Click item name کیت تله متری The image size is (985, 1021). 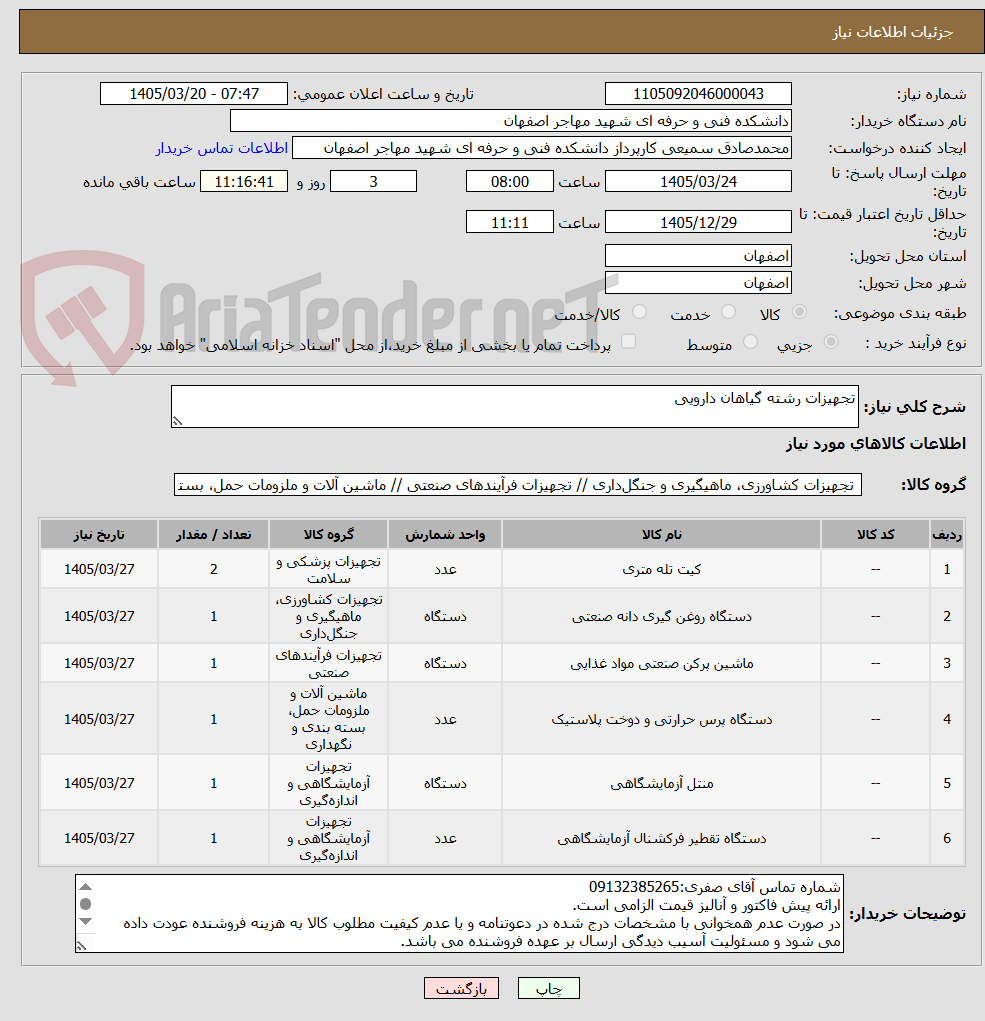pyautogui.click(x=661, y=569)
